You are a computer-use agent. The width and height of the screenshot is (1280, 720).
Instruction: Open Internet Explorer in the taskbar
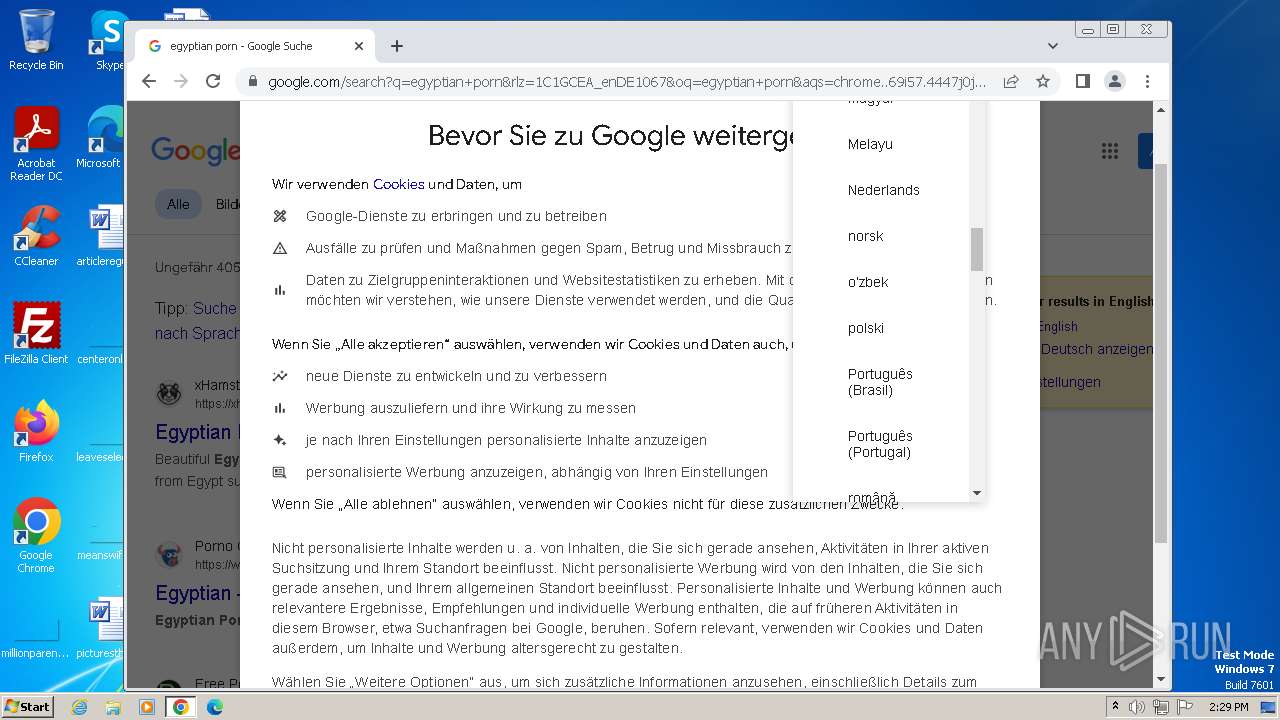(x=79, y=707)
